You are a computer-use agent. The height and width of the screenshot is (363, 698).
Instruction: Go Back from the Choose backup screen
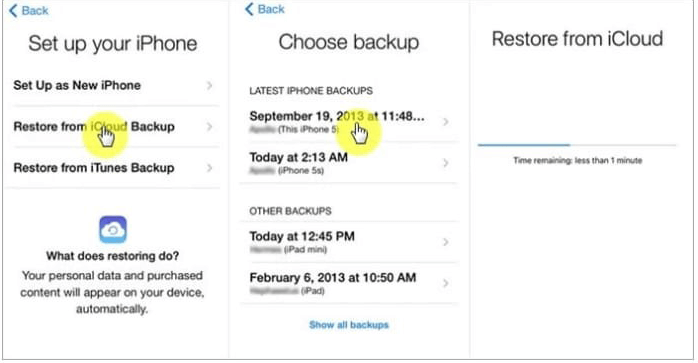pos(265,9)
